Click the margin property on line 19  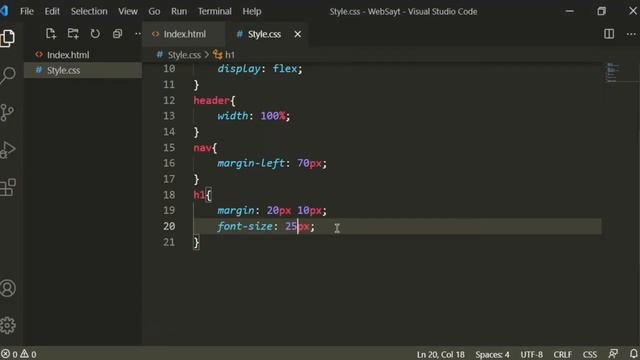(236, 211)
